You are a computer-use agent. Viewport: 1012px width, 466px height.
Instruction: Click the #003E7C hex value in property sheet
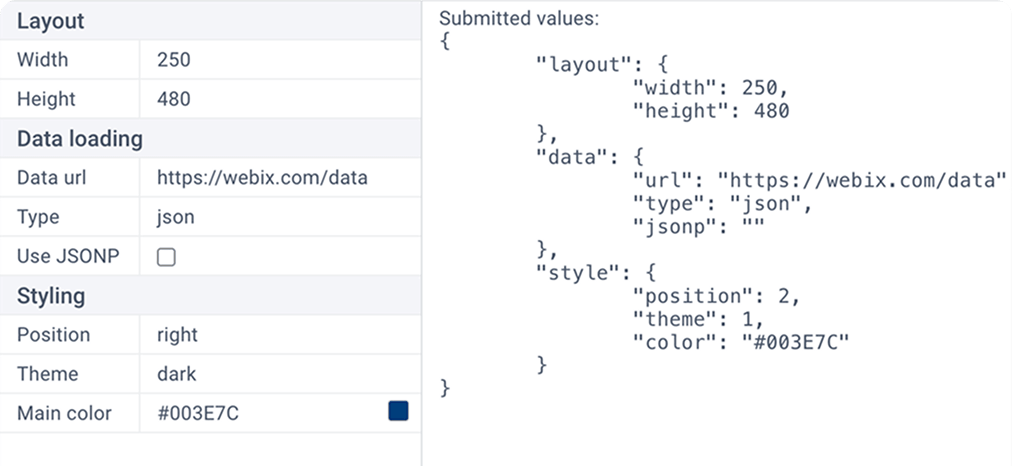[x=198, y=413]
